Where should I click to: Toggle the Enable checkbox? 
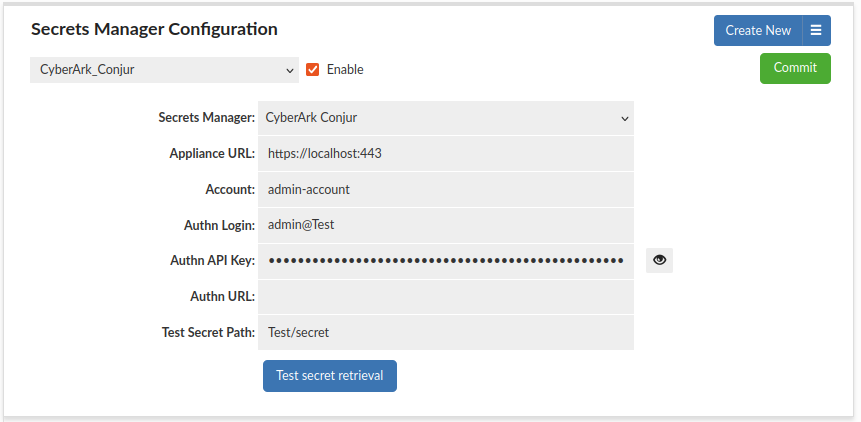[313, 70]
